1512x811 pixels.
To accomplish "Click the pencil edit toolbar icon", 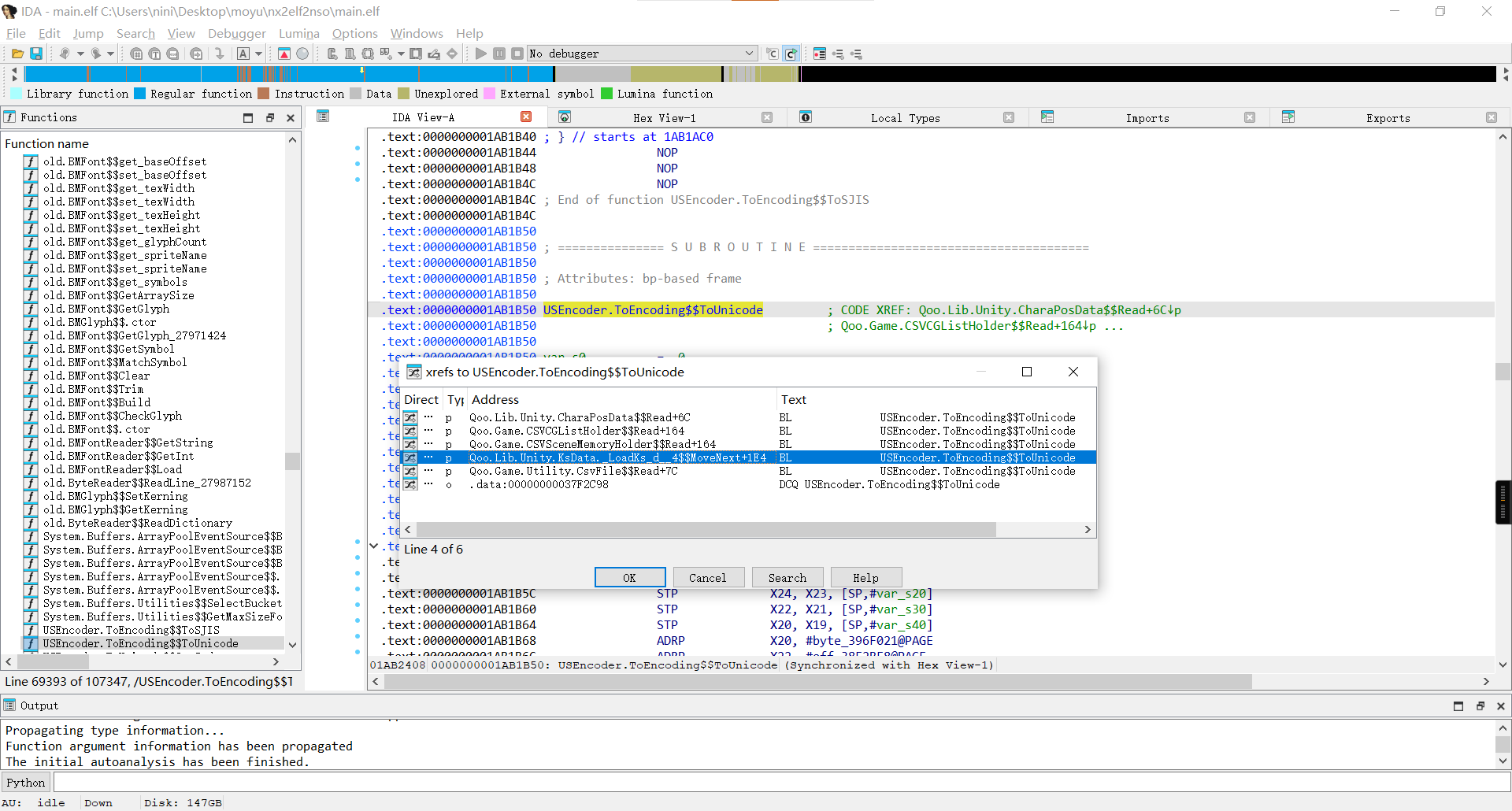I will [434, 54].
